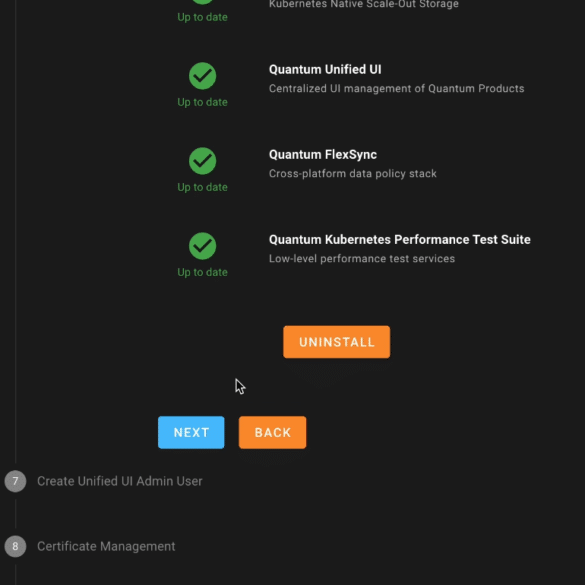
Task: Click the green checkmark beside Quantum FlexSync
Action: [x=202, y=161]
